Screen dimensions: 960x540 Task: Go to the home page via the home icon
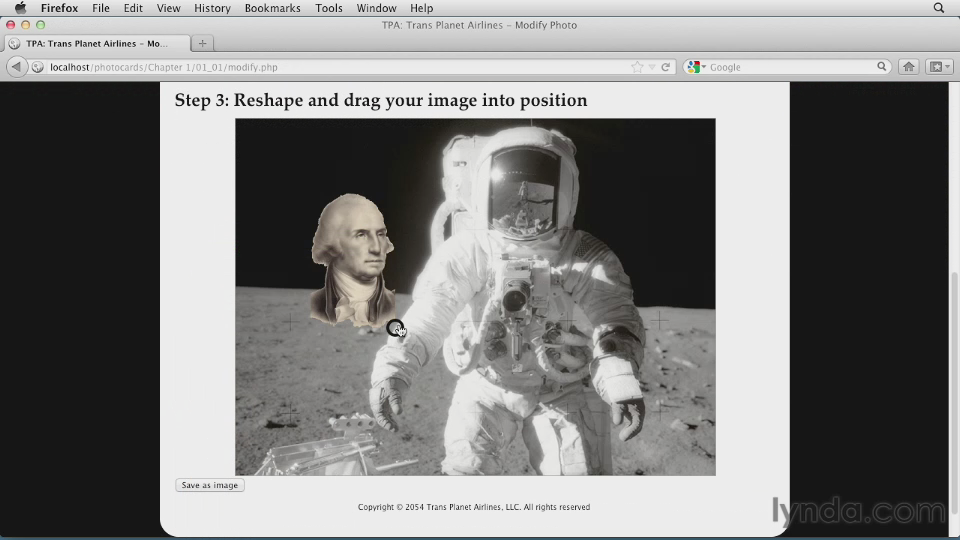(909, 67)
